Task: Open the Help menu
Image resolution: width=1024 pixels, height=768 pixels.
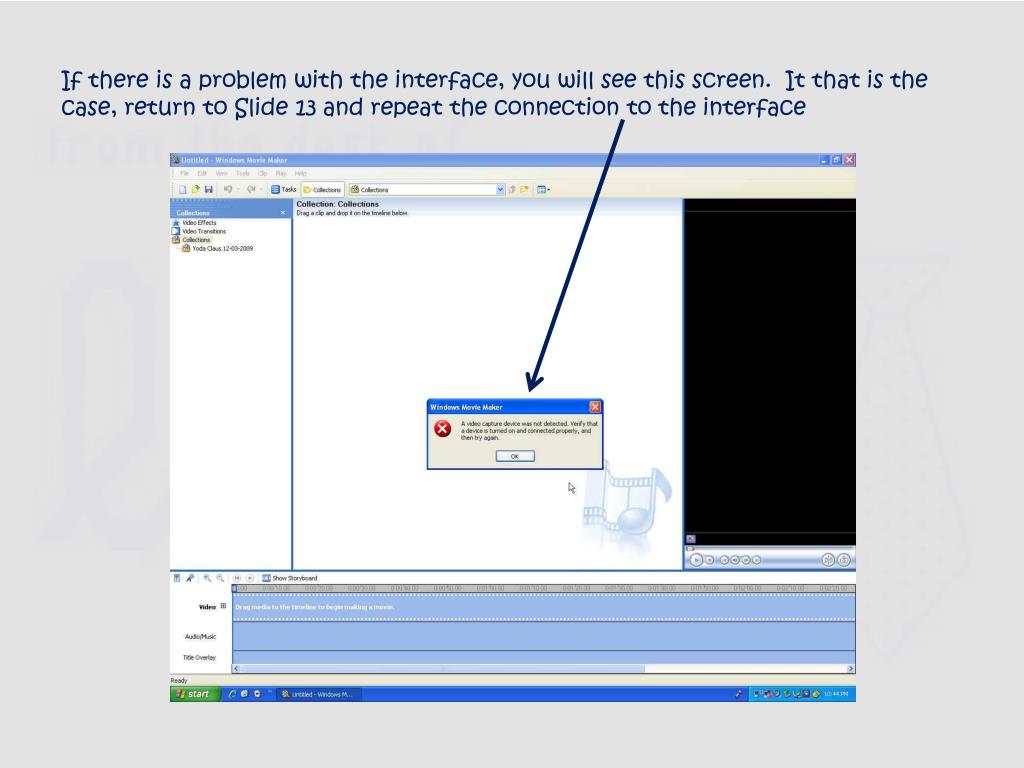Action: click(x=300, y=174)
